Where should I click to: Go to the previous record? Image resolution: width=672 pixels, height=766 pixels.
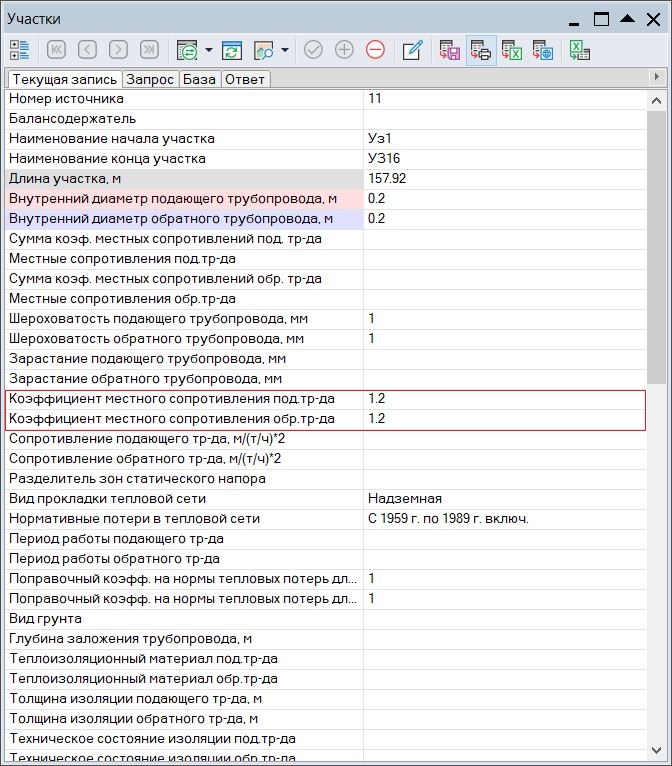click(x=88, y=49)
